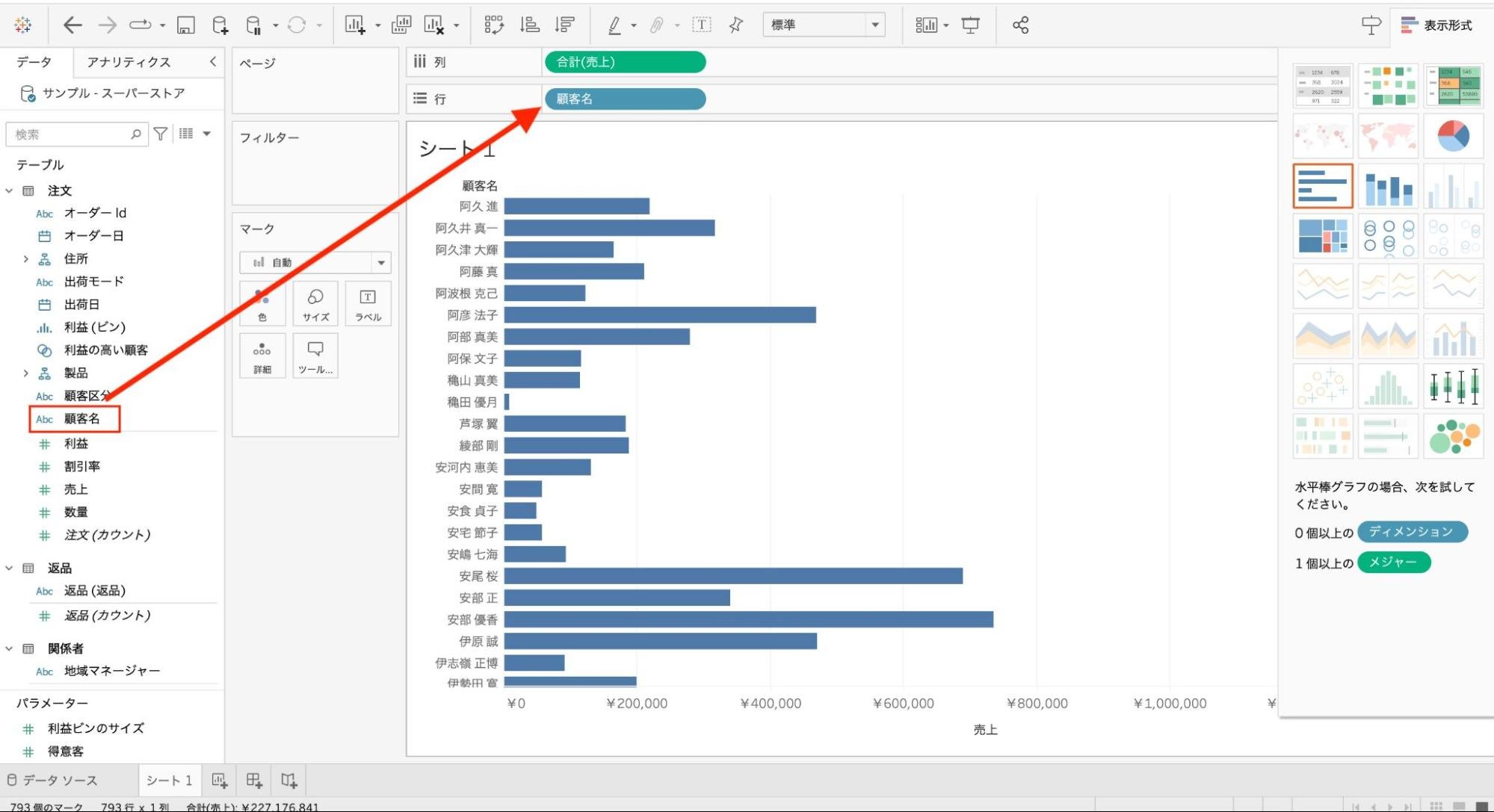Select サンプル - スーパーストア data source
Image resolution: width=1494 pixels, height=812 pixels.
click(x=114, y=93)
